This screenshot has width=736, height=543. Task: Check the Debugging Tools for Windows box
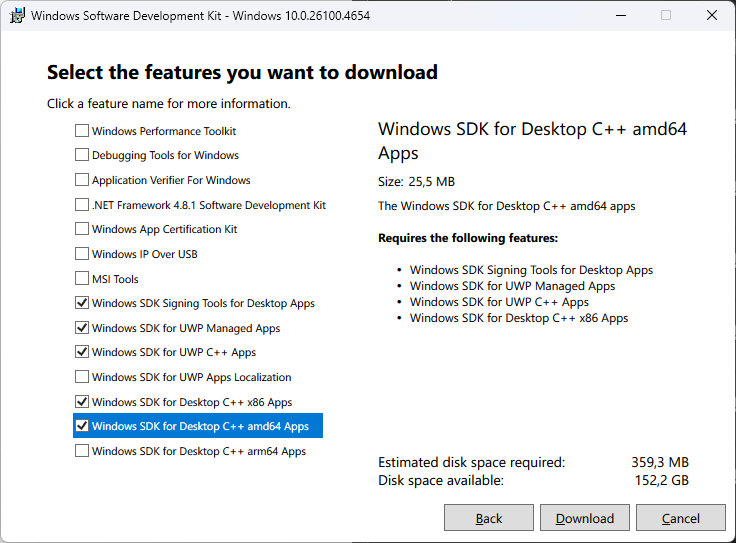(x=82, y=154)
